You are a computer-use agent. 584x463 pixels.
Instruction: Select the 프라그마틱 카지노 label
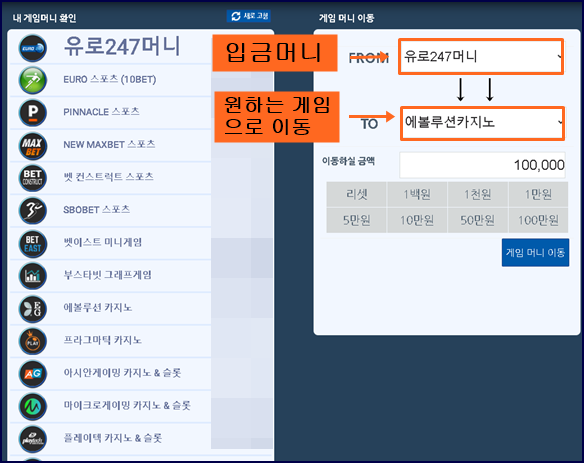[102, 340]
